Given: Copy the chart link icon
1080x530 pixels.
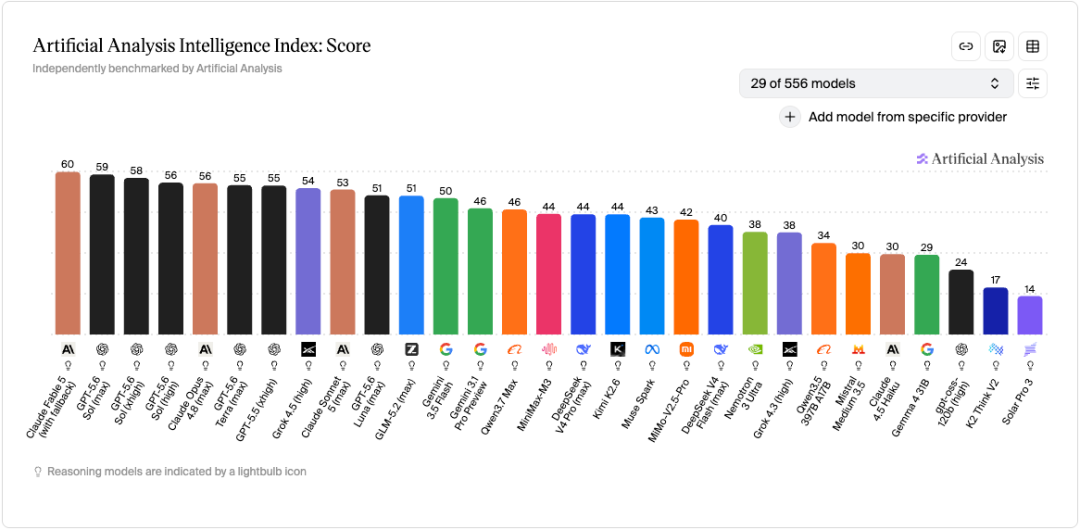Looking at the screenshot, I should 966,46.
